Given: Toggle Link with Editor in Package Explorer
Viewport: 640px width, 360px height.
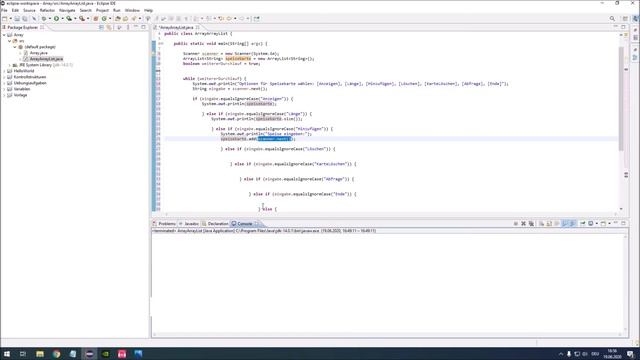Looking at the screenshot, I should click(x=109, y=27).
